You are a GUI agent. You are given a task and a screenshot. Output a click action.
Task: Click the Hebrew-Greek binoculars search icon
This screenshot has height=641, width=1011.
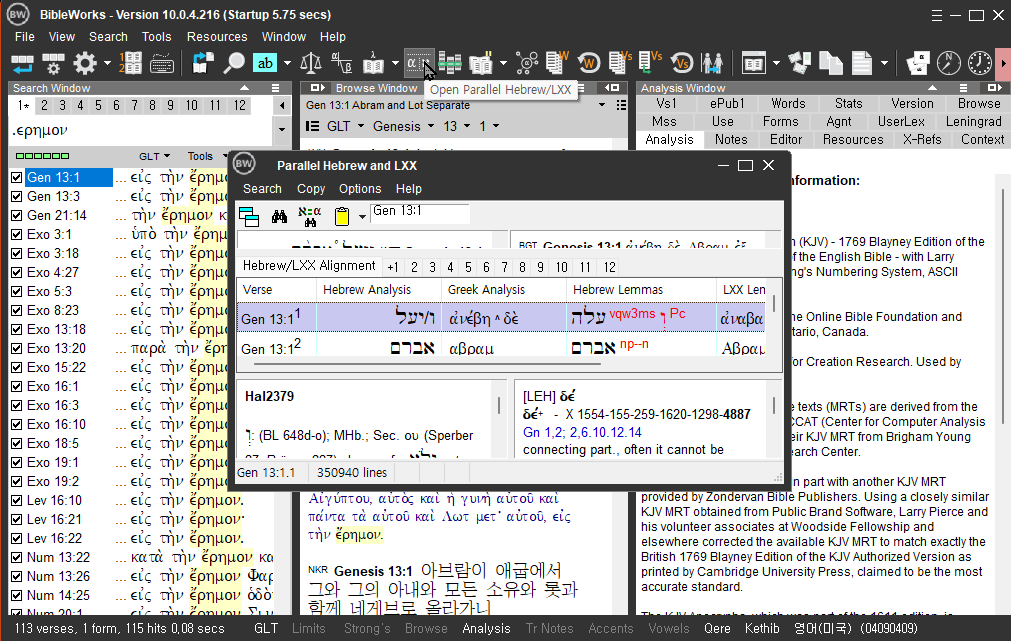click(310, 217)
